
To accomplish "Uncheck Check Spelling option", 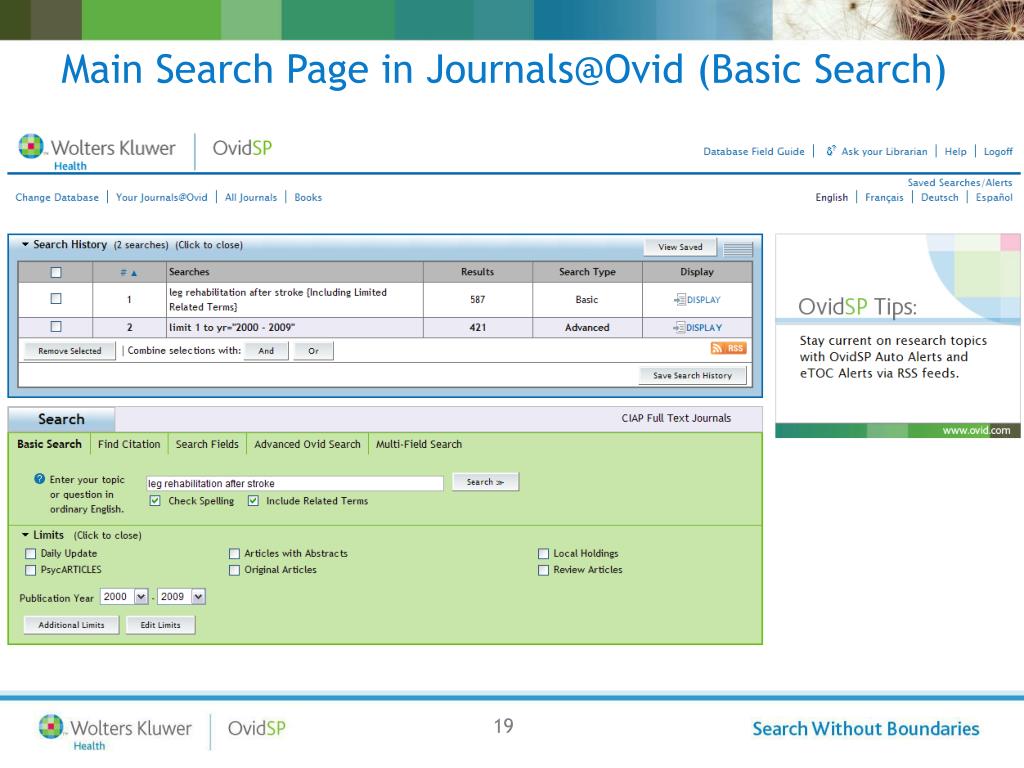I will (155, 501).
